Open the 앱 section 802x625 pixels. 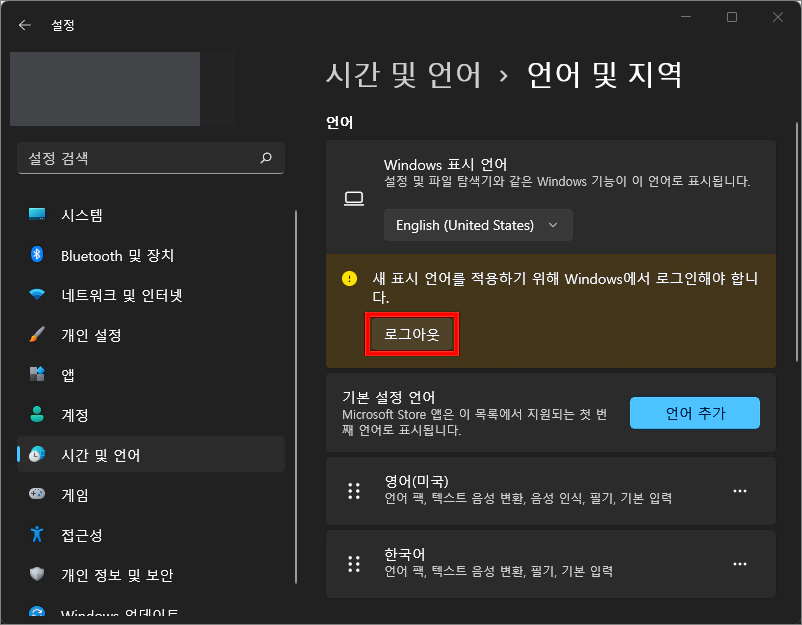[x=151, y=374]
